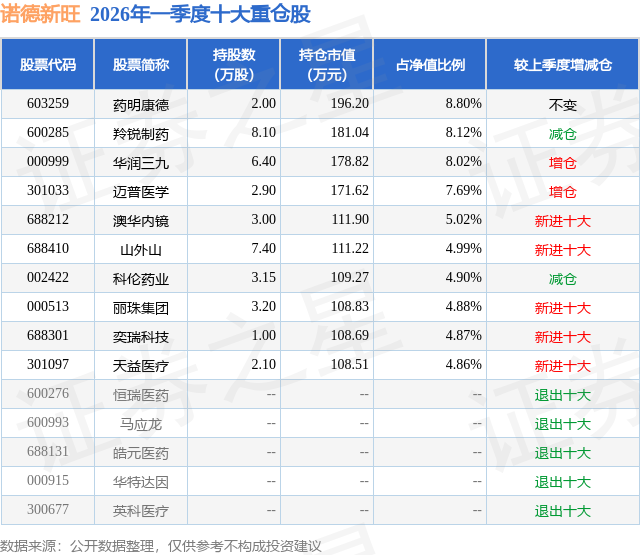Click the 股票简称 column header
This screenshot has height=555, width=640.
141,64
